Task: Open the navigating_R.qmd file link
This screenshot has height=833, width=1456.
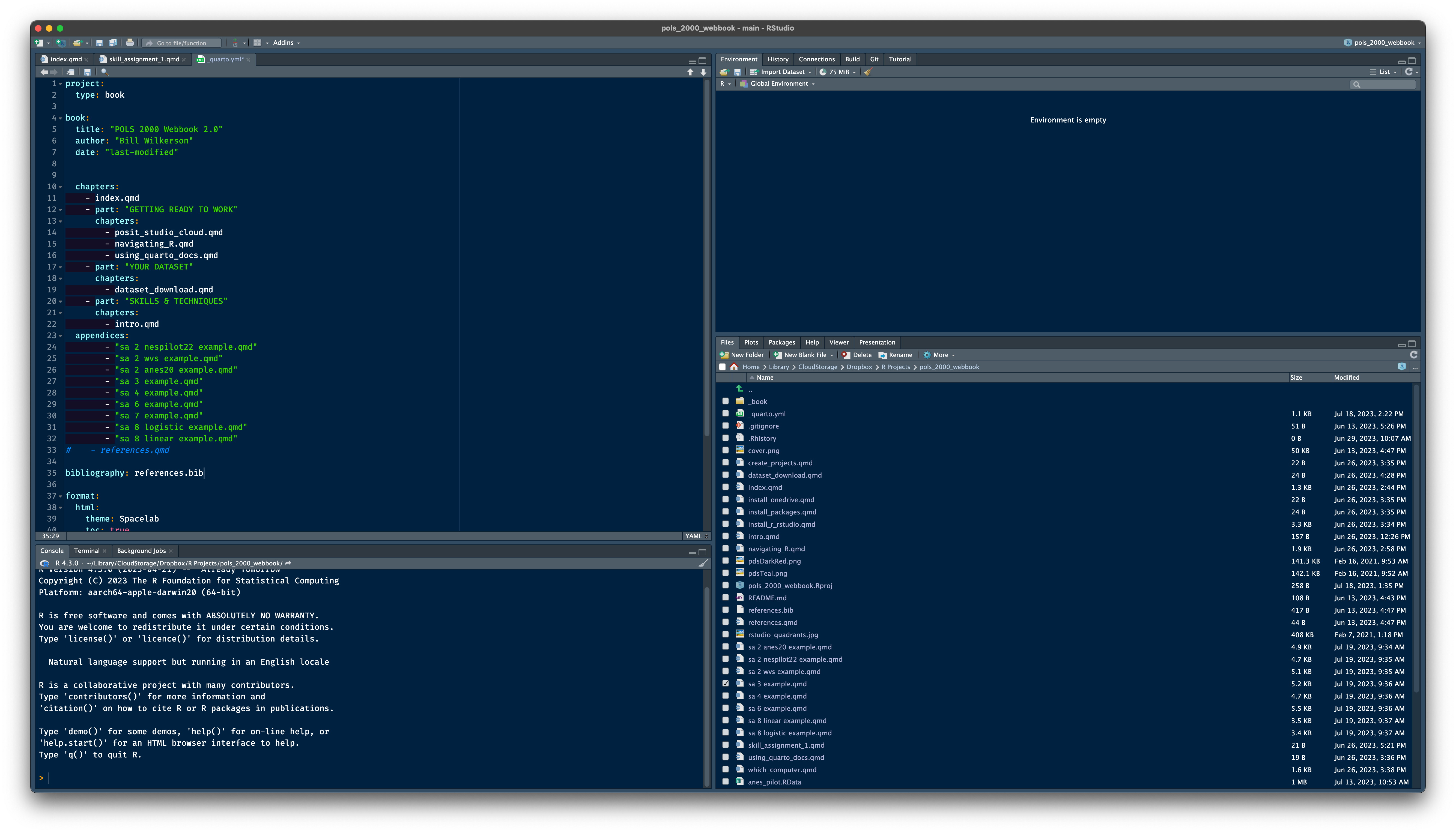Action: 776,549
